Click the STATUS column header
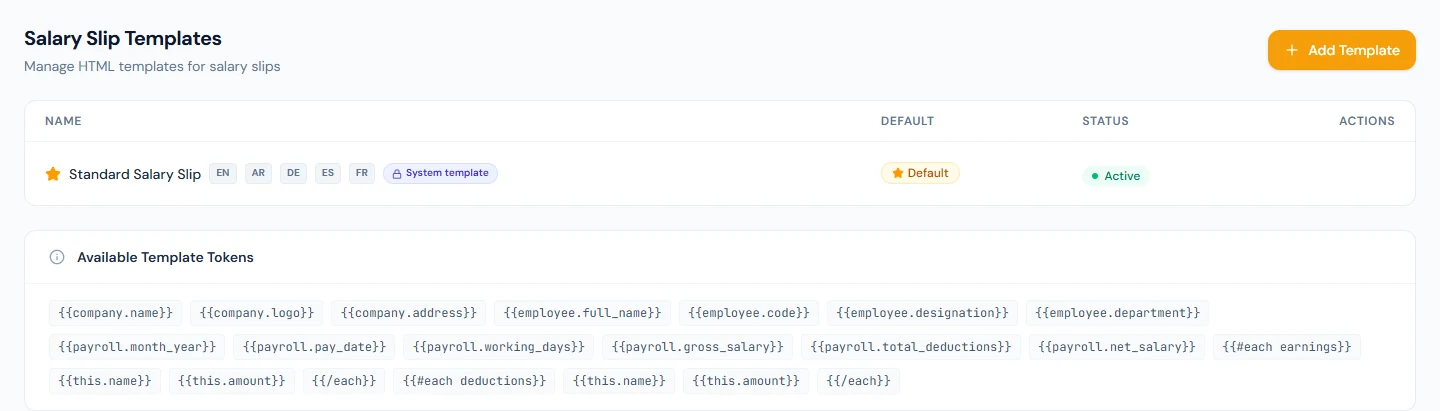 (x=1105, y=121)
